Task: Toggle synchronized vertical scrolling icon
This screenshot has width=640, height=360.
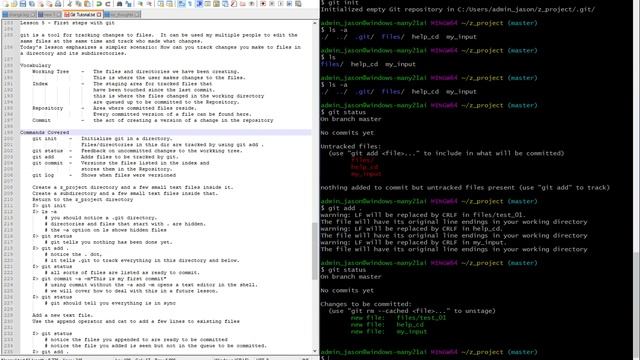Action: click(x=161, y=4)
